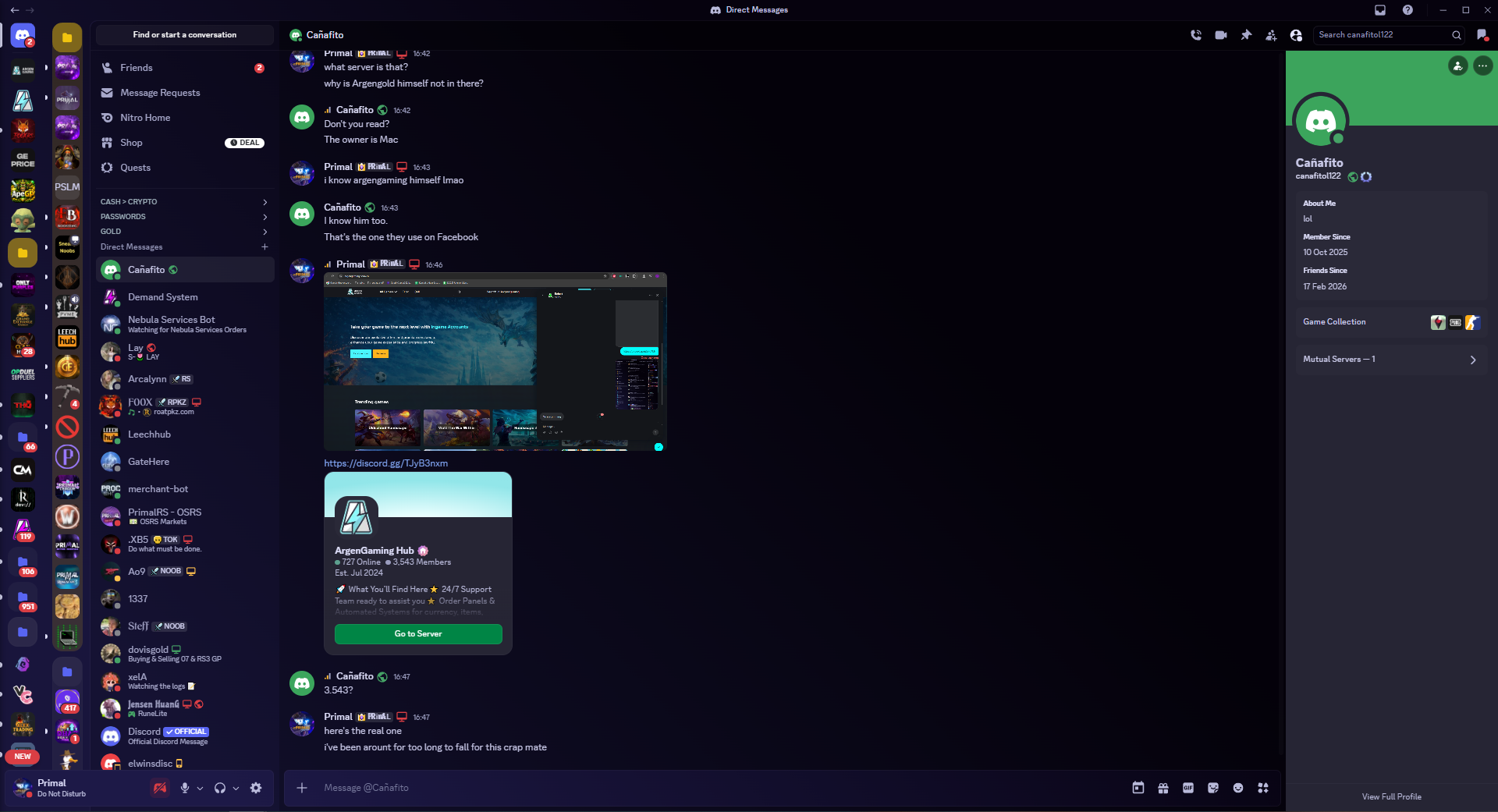
Task: Open DM with merchant-bot
Action: click(x=185, y=489)
